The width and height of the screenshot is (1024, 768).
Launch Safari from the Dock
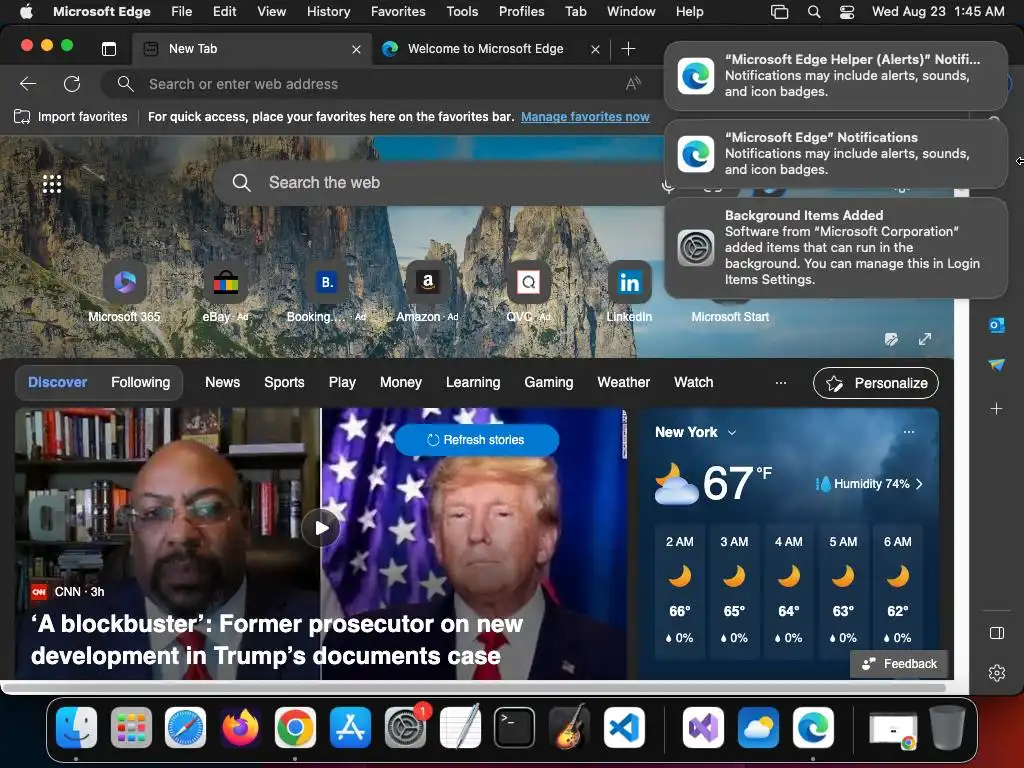point(185,728)
